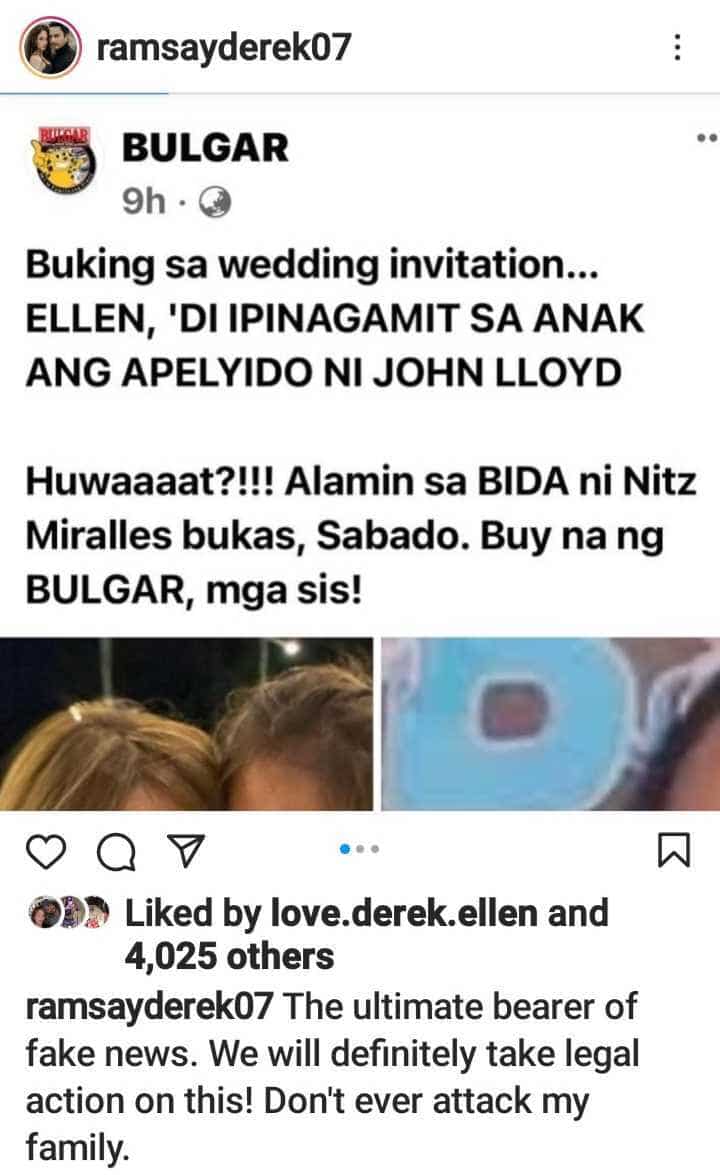Open ramsayderek07 username in caption
This screenshot has height=1175, width=720.
(x=149, y=1007)
